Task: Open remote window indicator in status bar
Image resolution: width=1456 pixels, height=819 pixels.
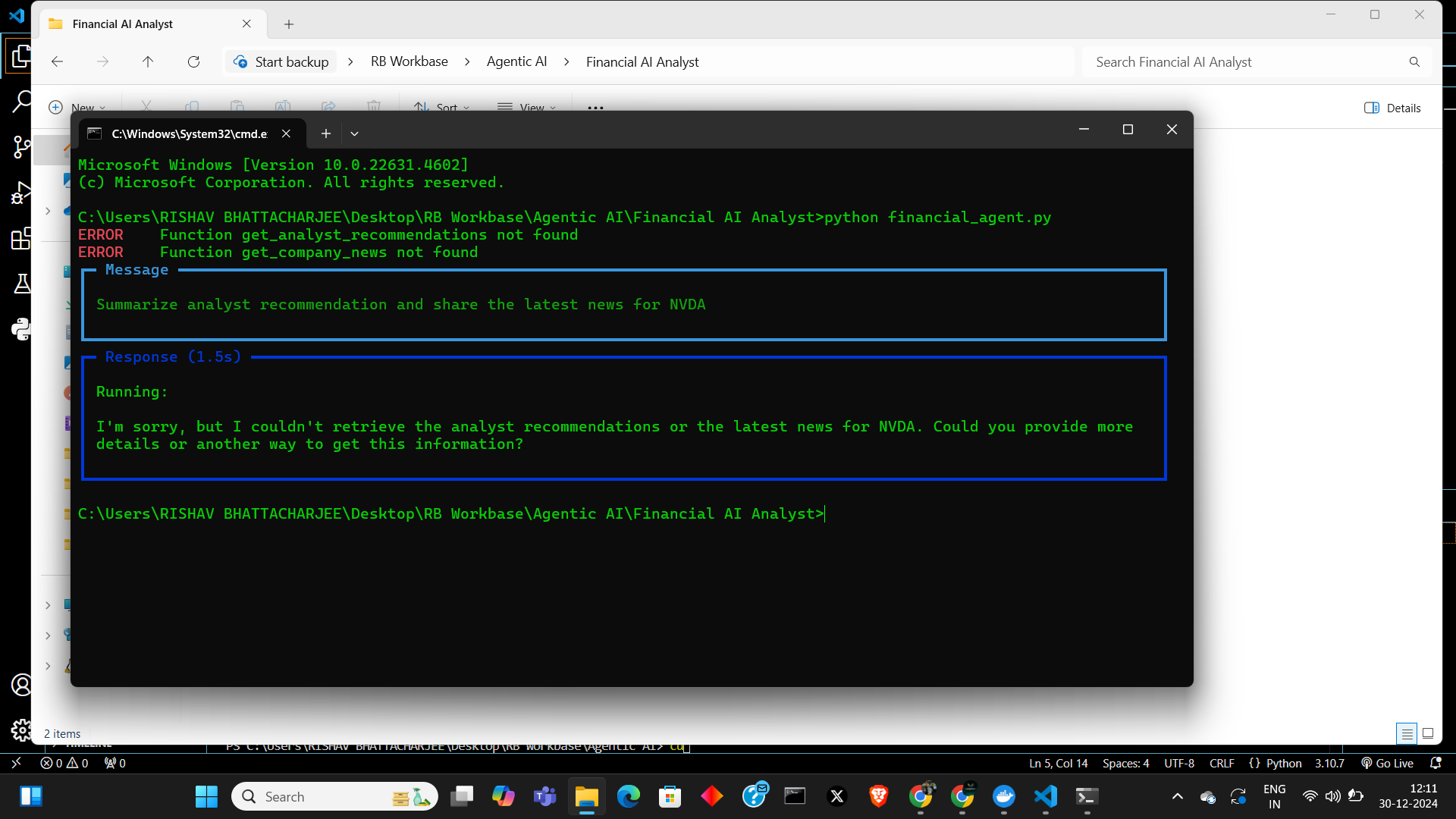Action: [16, 764]
